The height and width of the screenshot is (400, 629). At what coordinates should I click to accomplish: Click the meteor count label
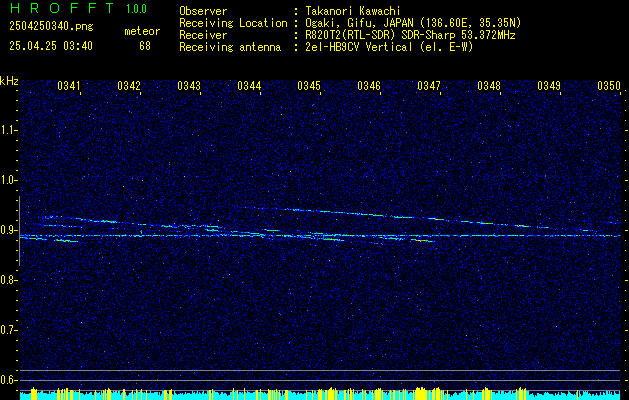(x=142, y=31)
